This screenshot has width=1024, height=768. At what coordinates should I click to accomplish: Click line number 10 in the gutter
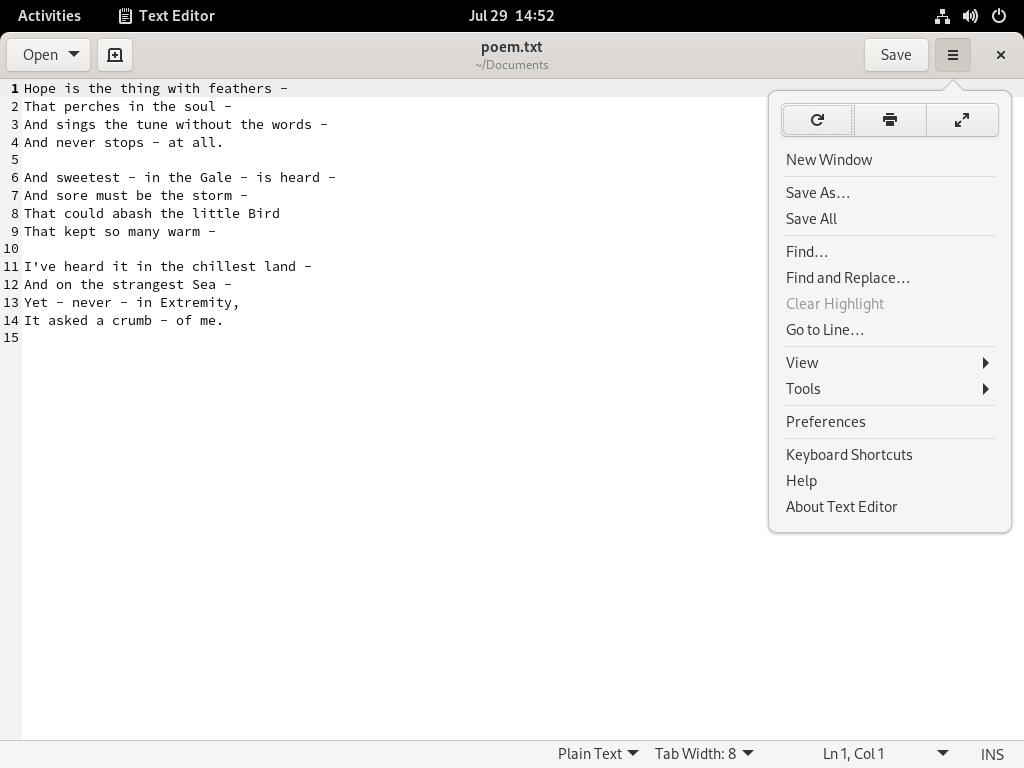click(x=11, y=249)
